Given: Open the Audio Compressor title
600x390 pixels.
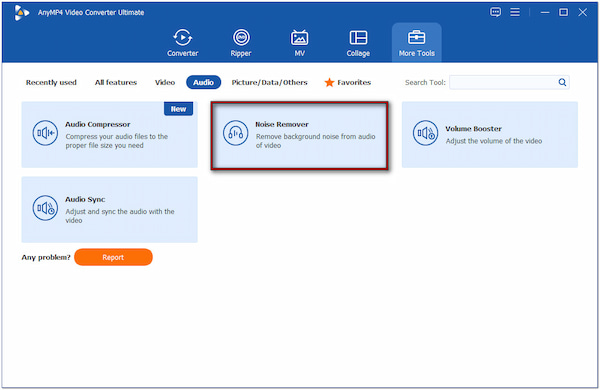Looking at the screenshot, I should (x=98, y=124).
